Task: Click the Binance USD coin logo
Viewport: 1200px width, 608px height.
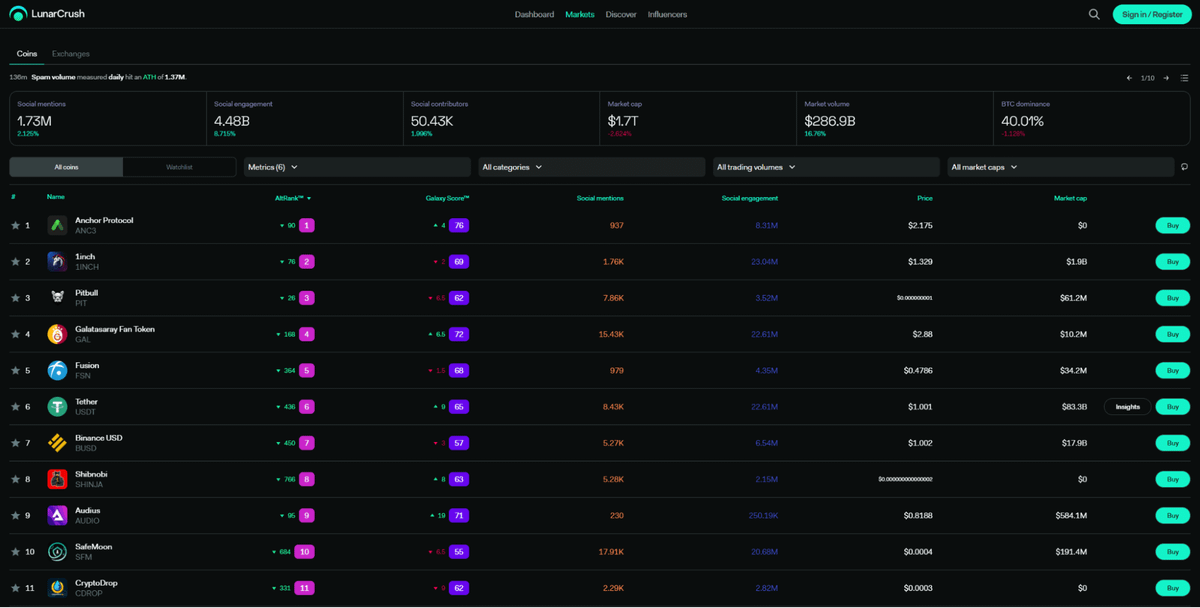Action: pos(57,443)
